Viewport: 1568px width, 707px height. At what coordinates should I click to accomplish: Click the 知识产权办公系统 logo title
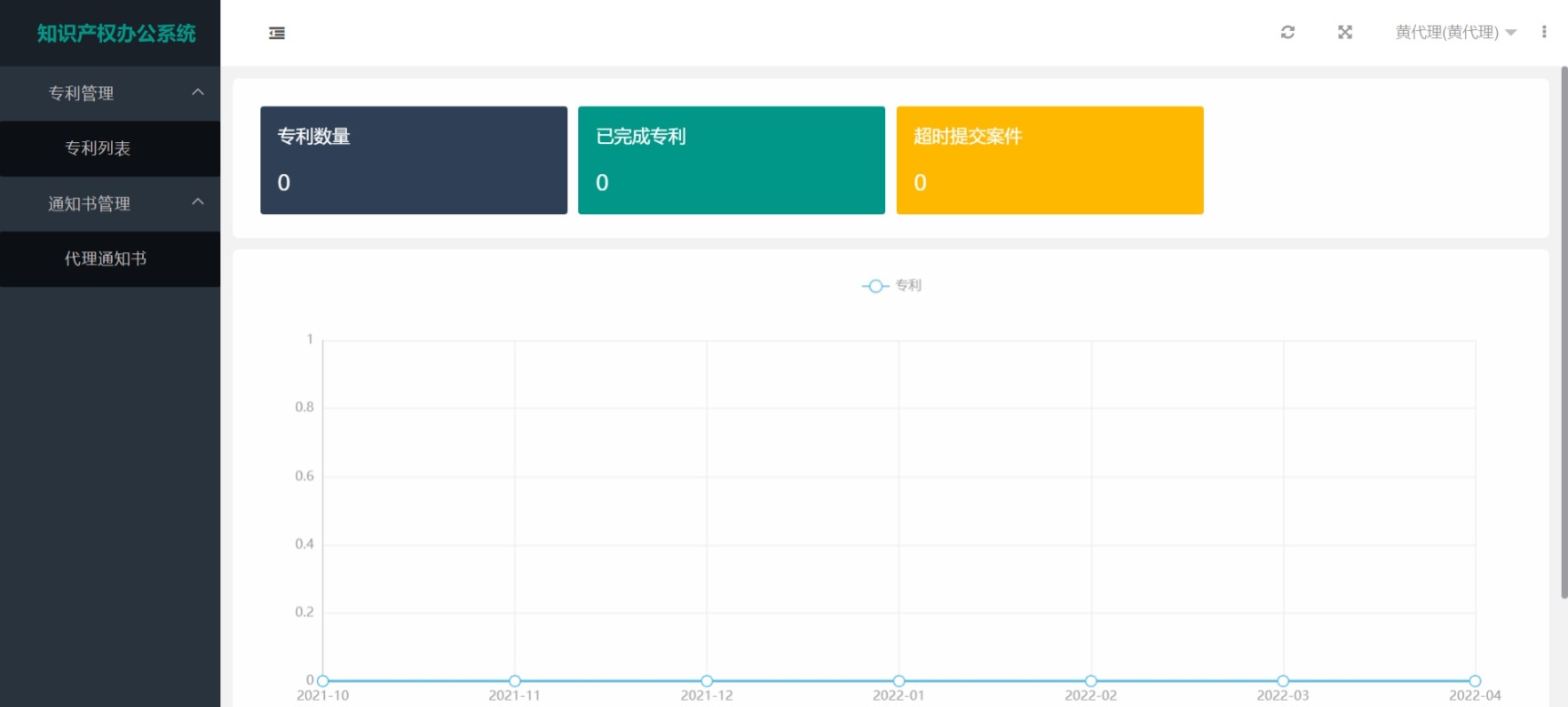click(x=117, y=34)
